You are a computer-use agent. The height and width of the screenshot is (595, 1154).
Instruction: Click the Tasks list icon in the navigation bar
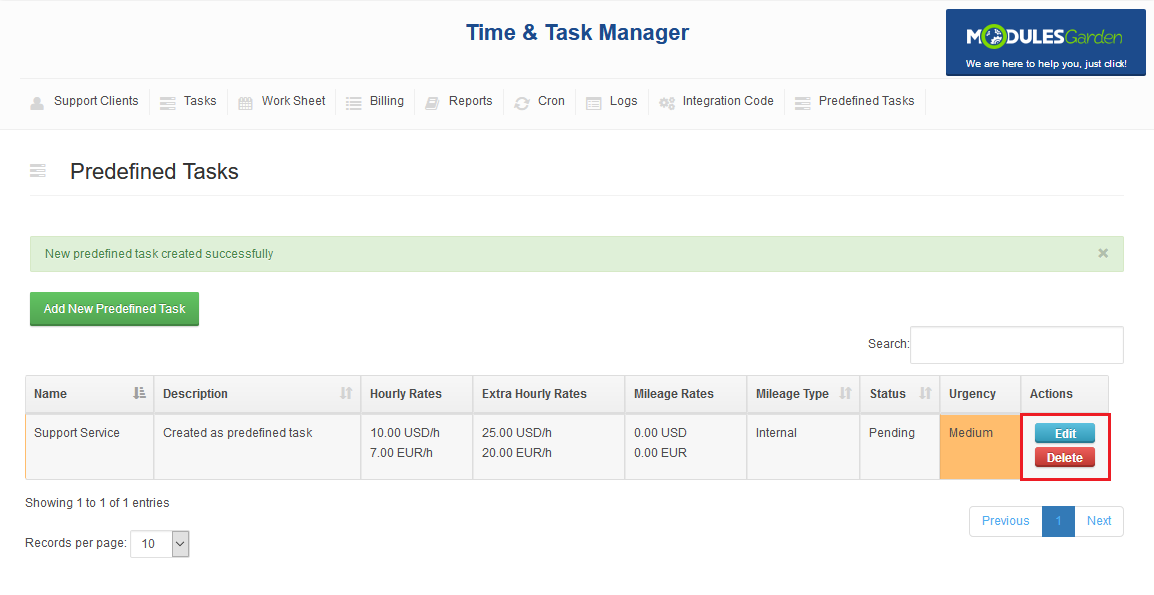[x=168, y=103]
